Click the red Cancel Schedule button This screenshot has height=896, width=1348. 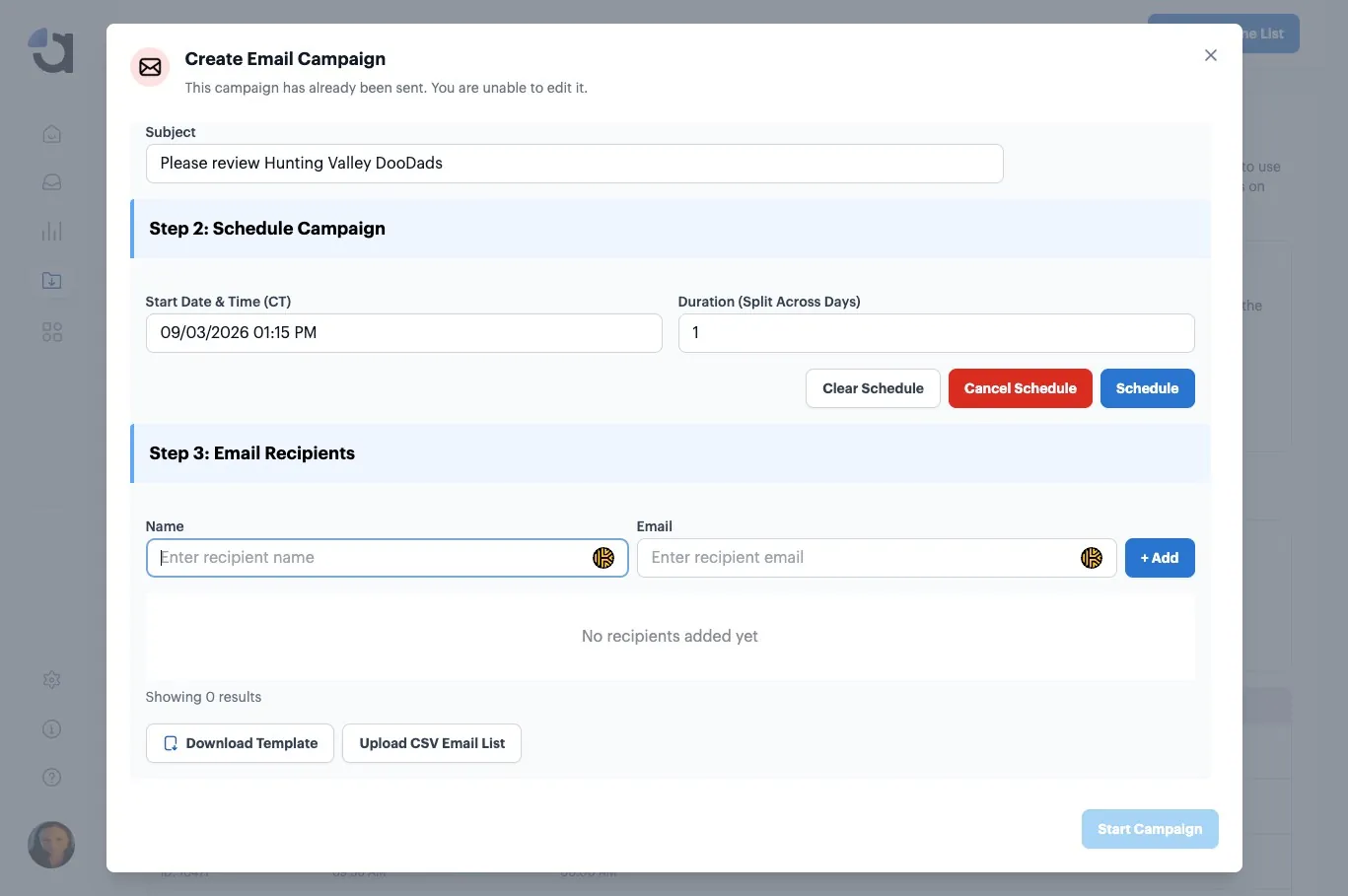(1020, 388)
